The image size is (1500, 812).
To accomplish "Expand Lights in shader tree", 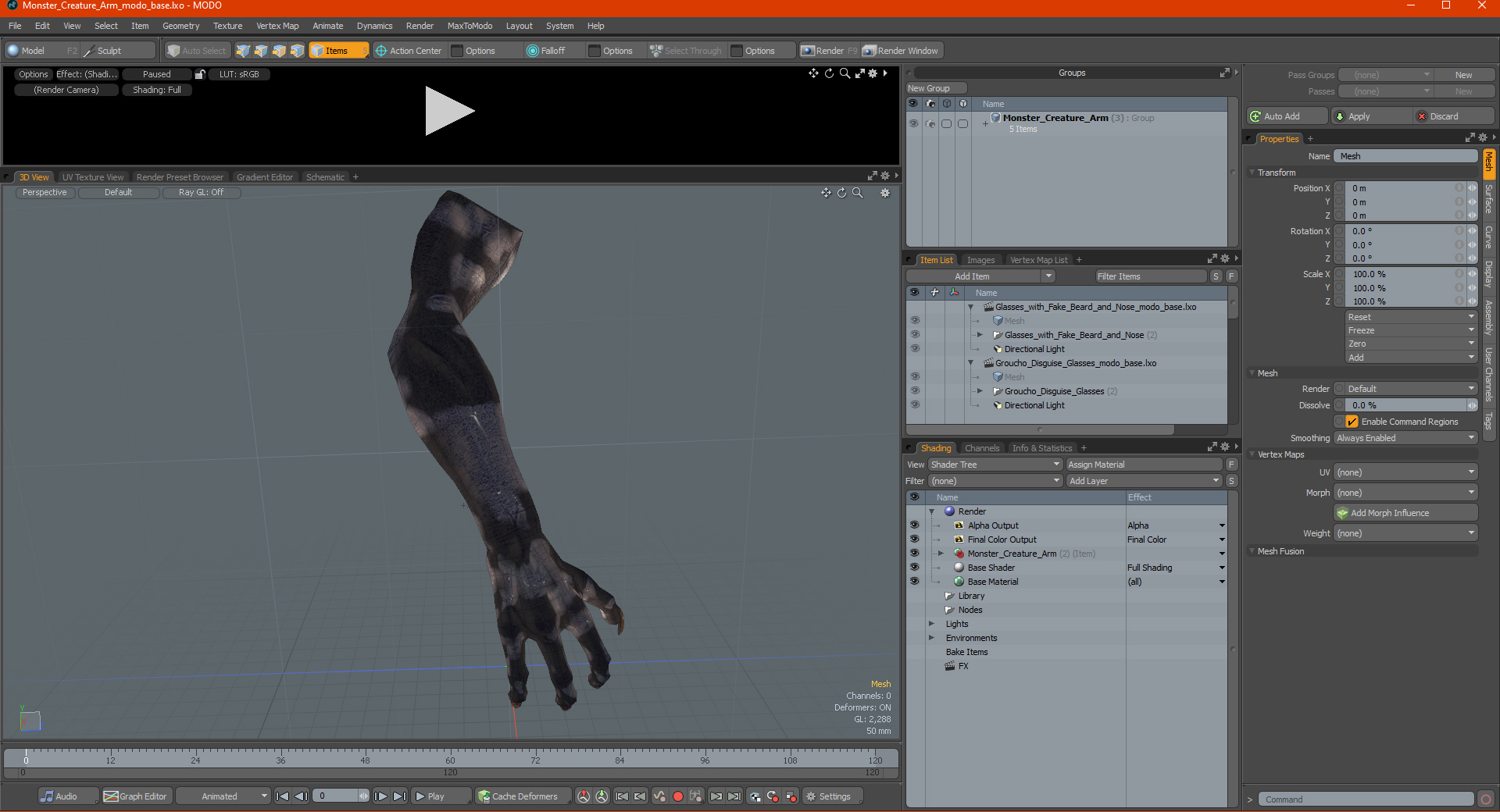I will point(931,624).
